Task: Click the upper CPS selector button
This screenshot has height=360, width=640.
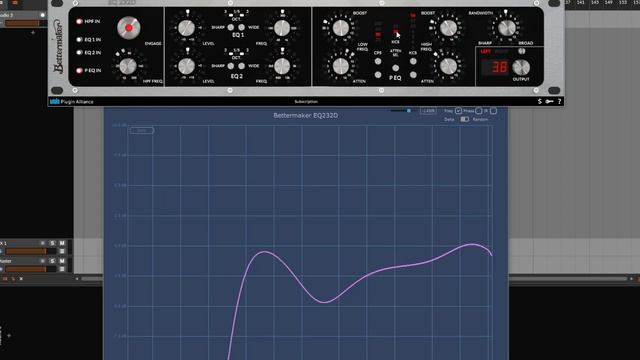Action: click(378, 62)
